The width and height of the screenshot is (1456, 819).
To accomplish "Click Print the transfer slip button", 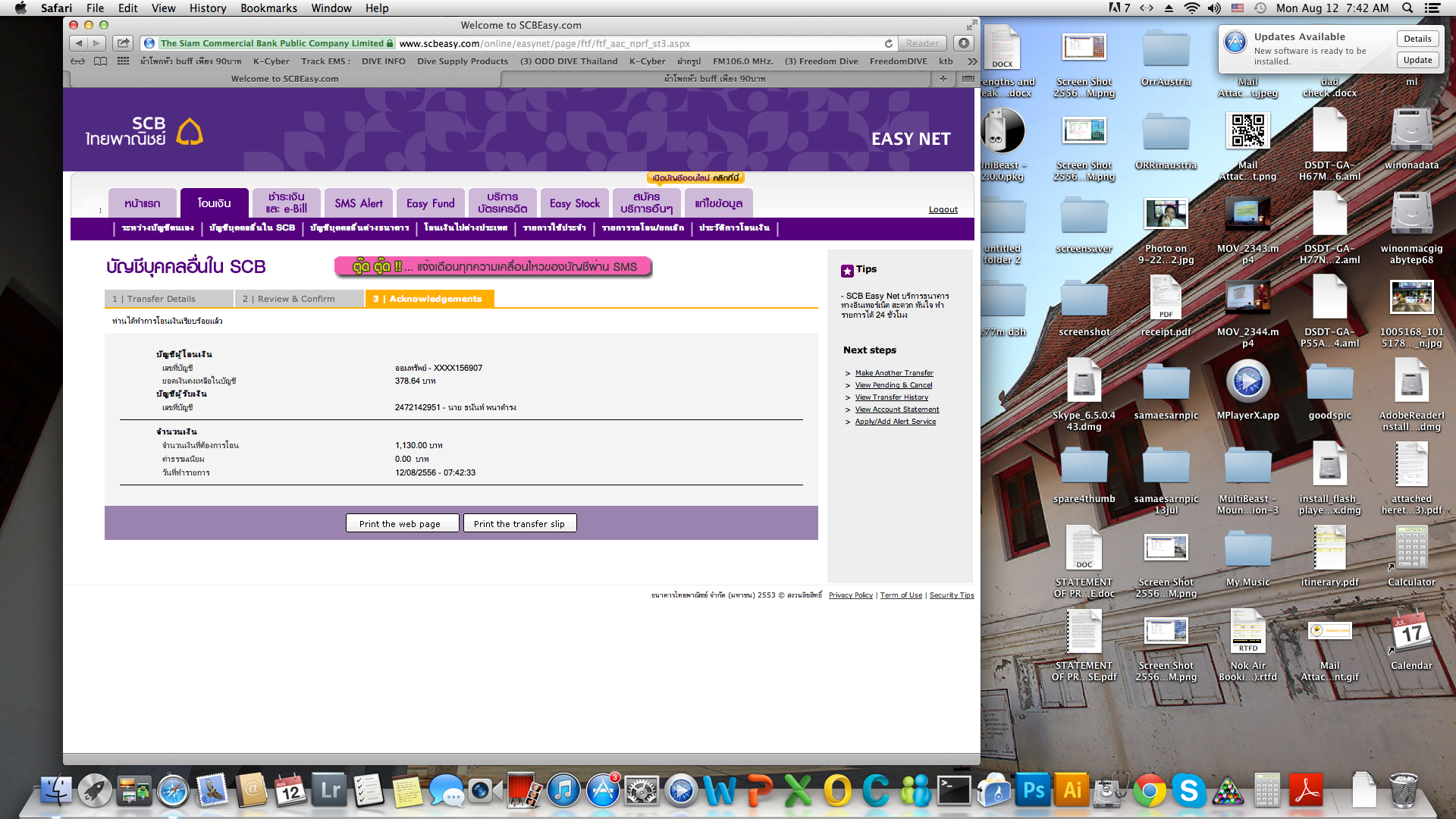I will [x=519, y=524].
